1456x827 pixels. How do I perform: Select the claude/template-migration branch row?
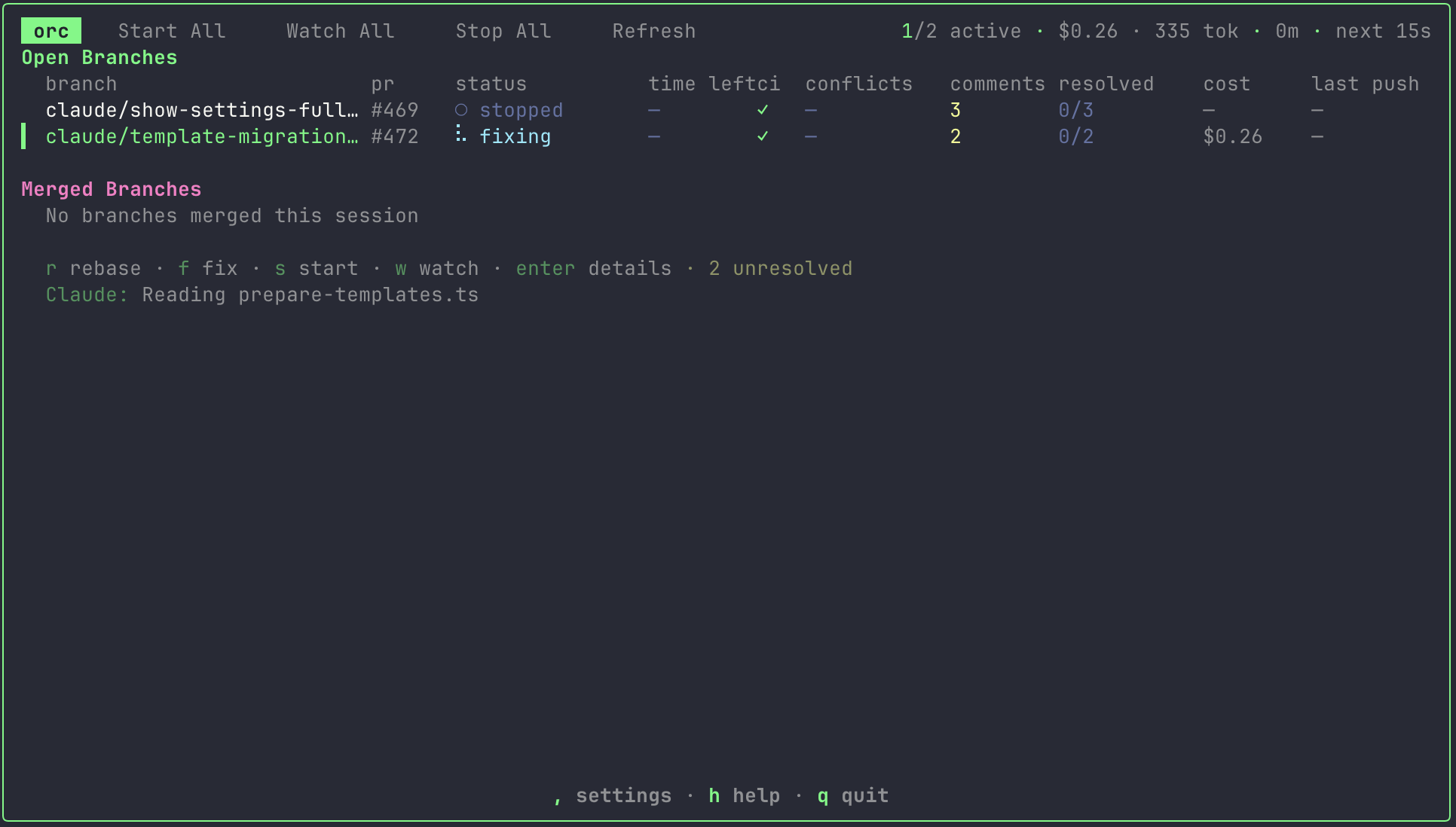[x=201, y=136]
